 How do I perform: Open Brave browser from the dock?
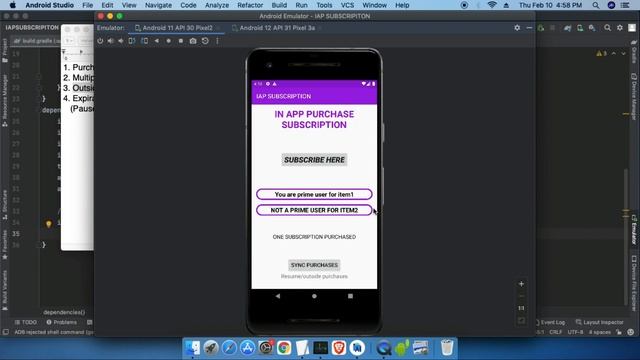coord(339,348)
